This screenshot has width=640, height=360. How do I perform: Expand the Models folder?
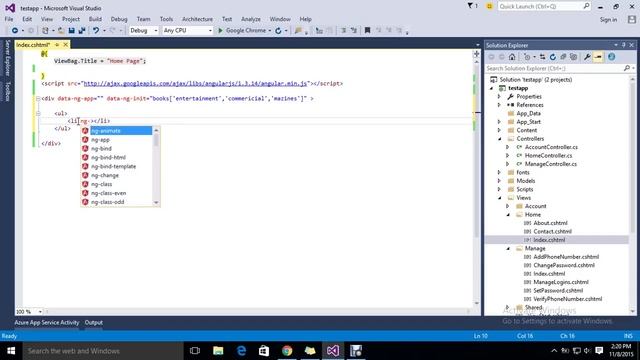click(x=499, y=181)
